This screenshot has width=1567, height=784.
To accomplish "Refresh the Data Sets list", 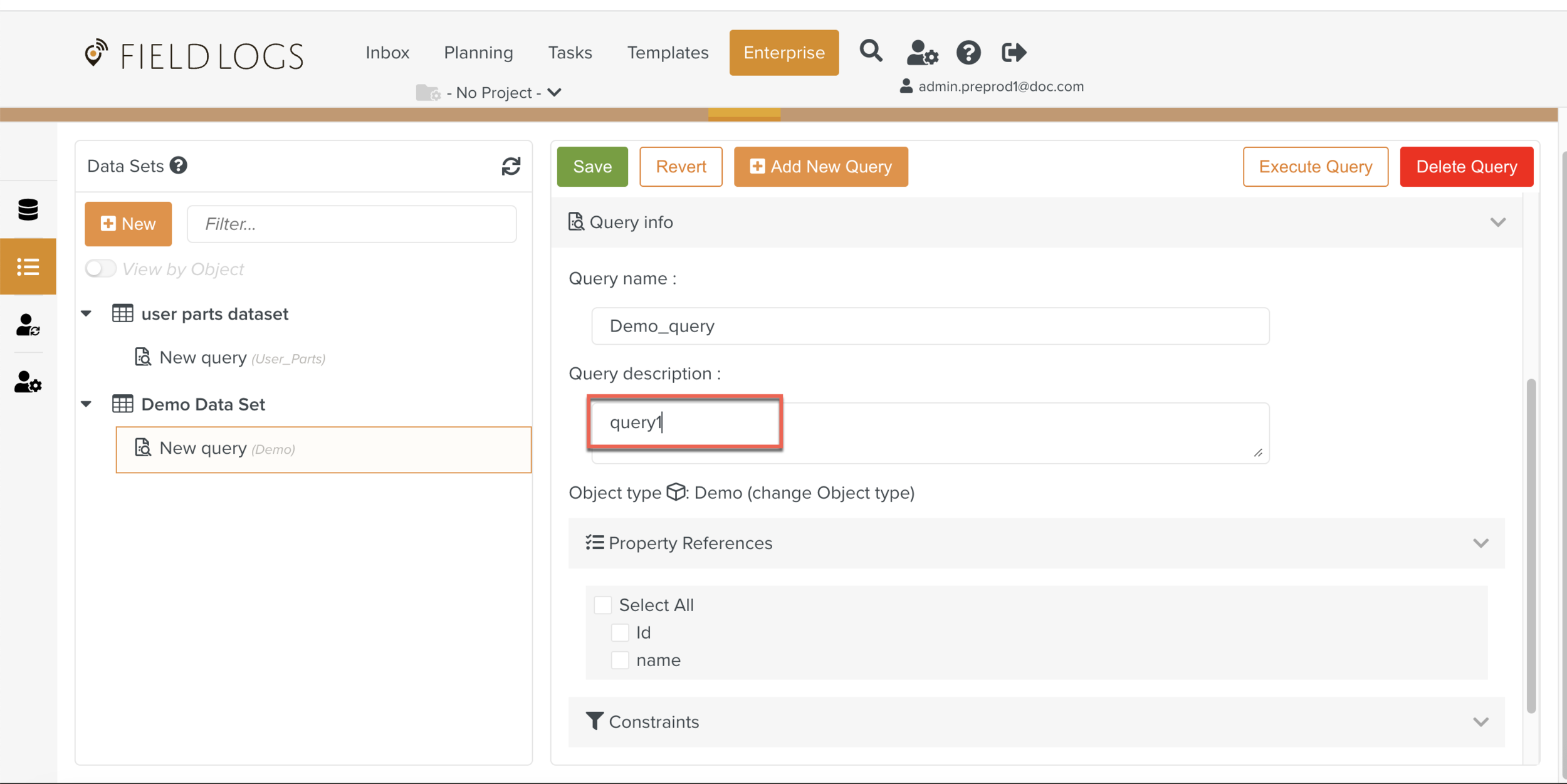I will (x=511, y=166).
